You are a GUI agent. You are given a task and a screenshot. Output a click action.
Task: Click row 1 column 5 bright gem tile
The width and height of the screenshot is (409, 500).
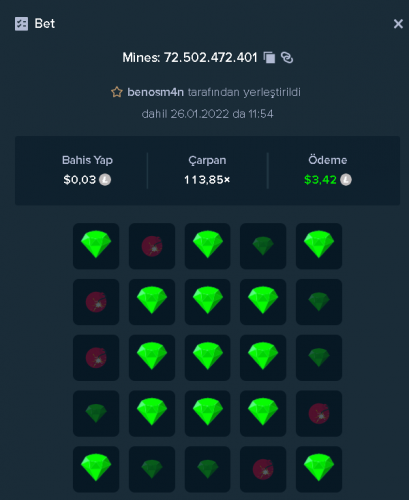tap(319, 246)
